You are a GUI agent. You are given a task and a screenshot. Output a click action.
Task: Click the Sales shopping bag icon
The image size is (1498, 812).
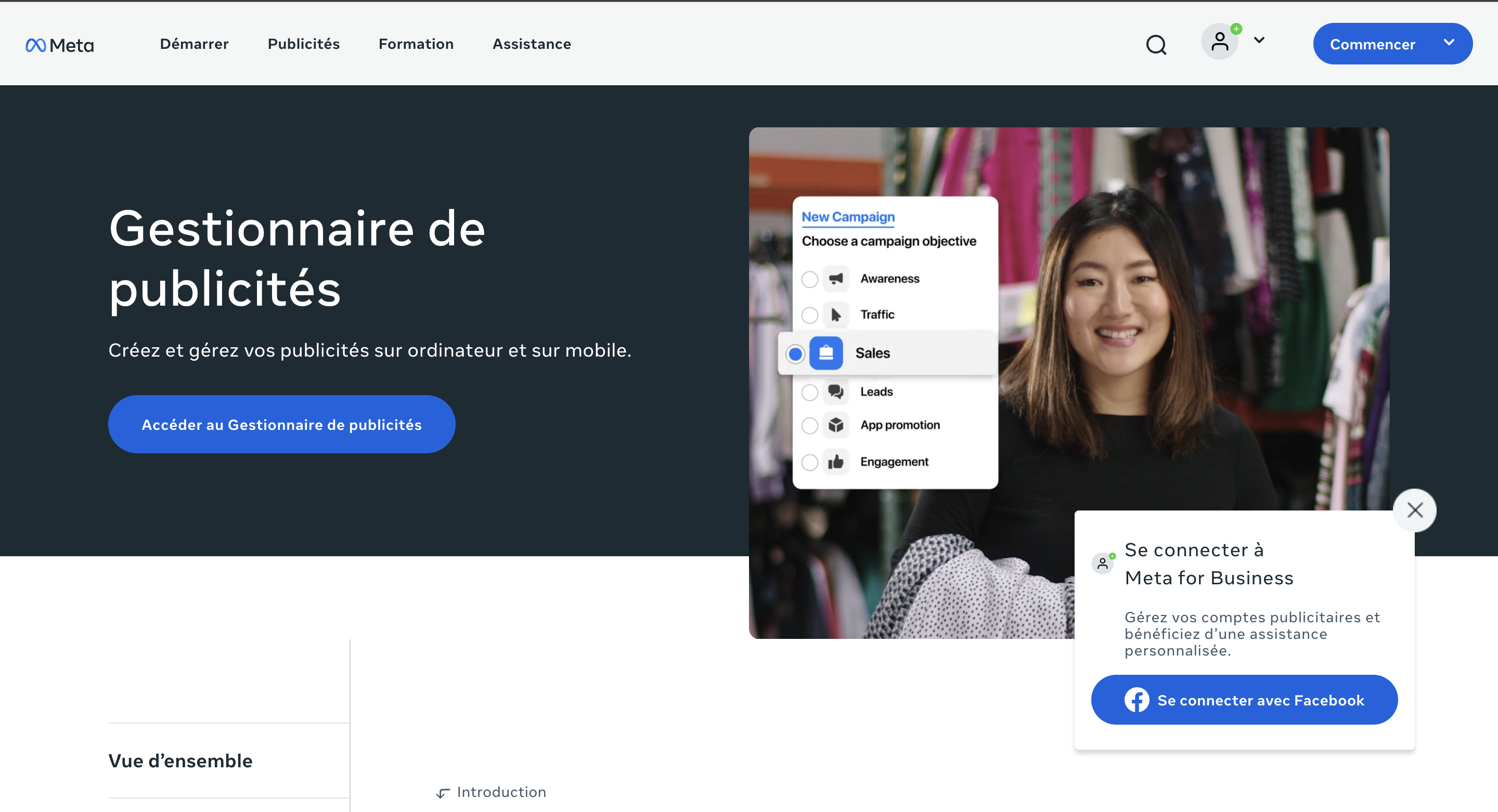(826, 353)
